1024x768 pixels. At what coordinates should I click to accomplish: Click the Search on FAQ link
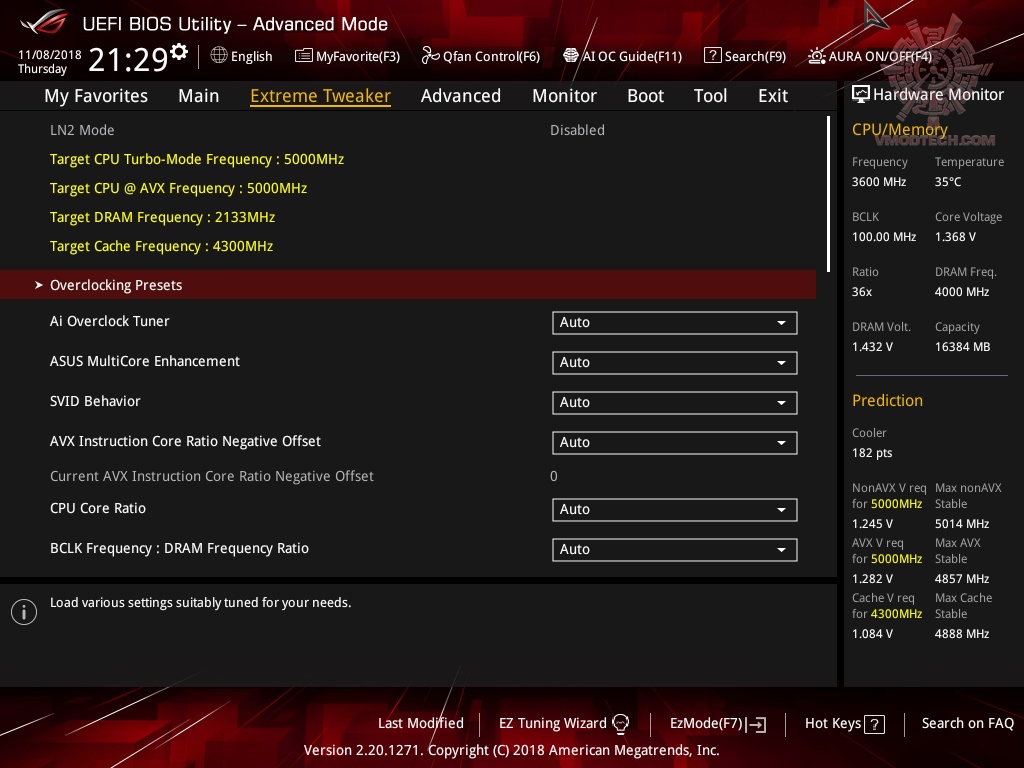click(967, 723)
